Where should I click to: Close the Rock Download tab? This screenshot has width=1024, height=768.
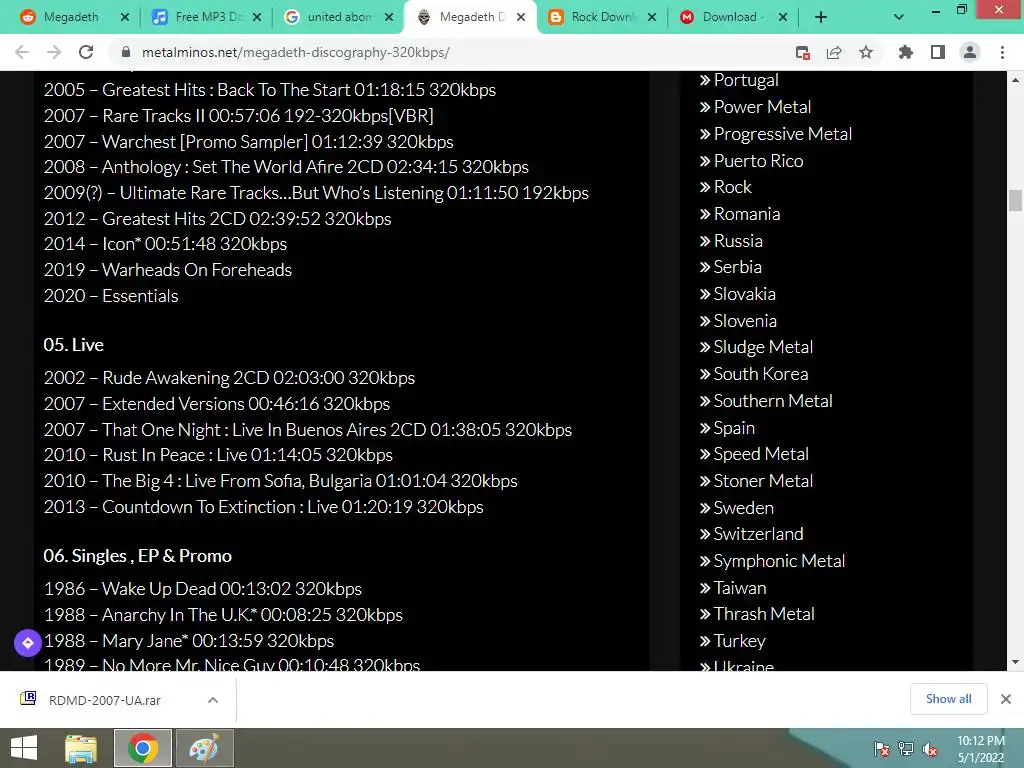652,18
